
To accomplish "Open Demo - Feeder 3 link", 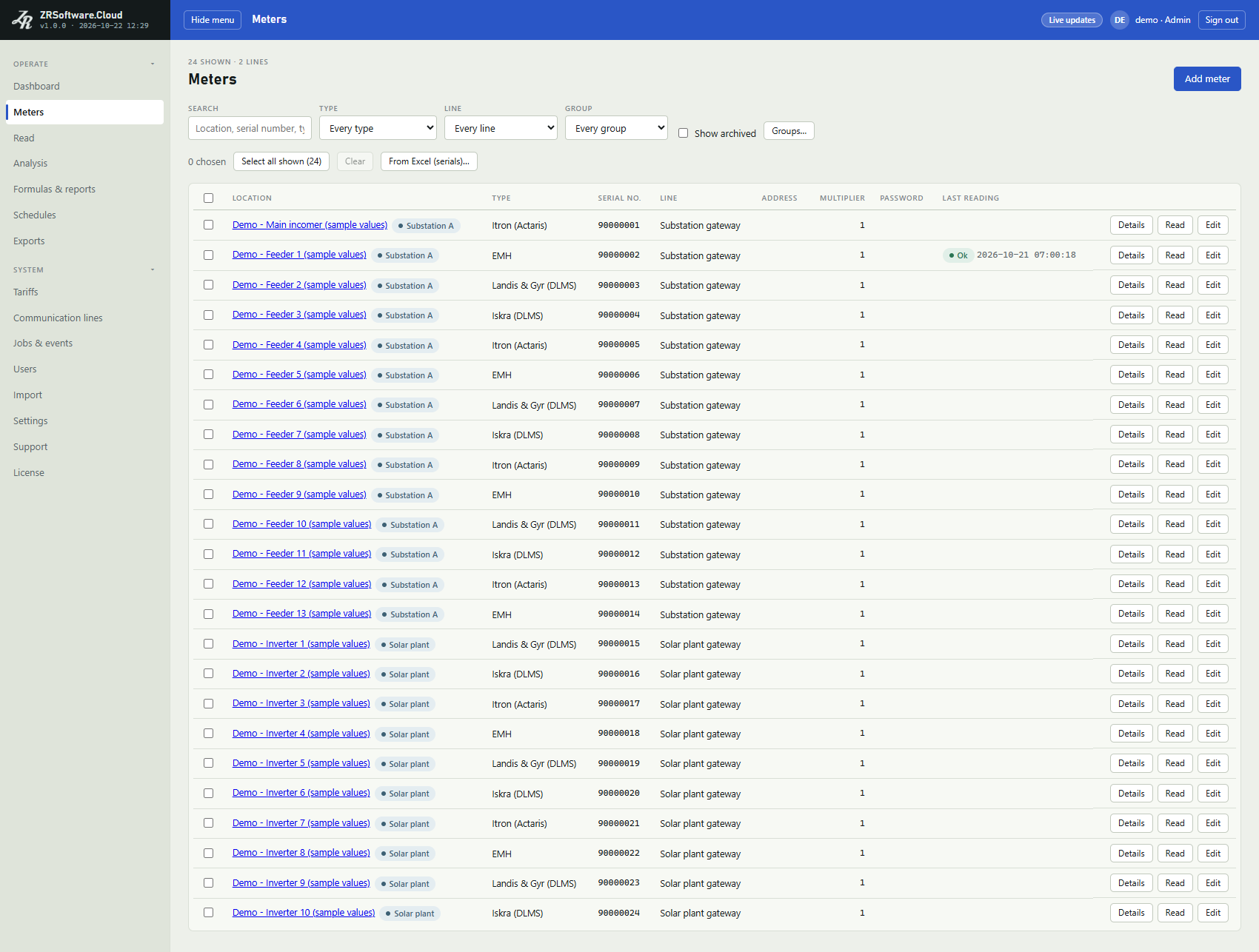I will pos(299,315).
